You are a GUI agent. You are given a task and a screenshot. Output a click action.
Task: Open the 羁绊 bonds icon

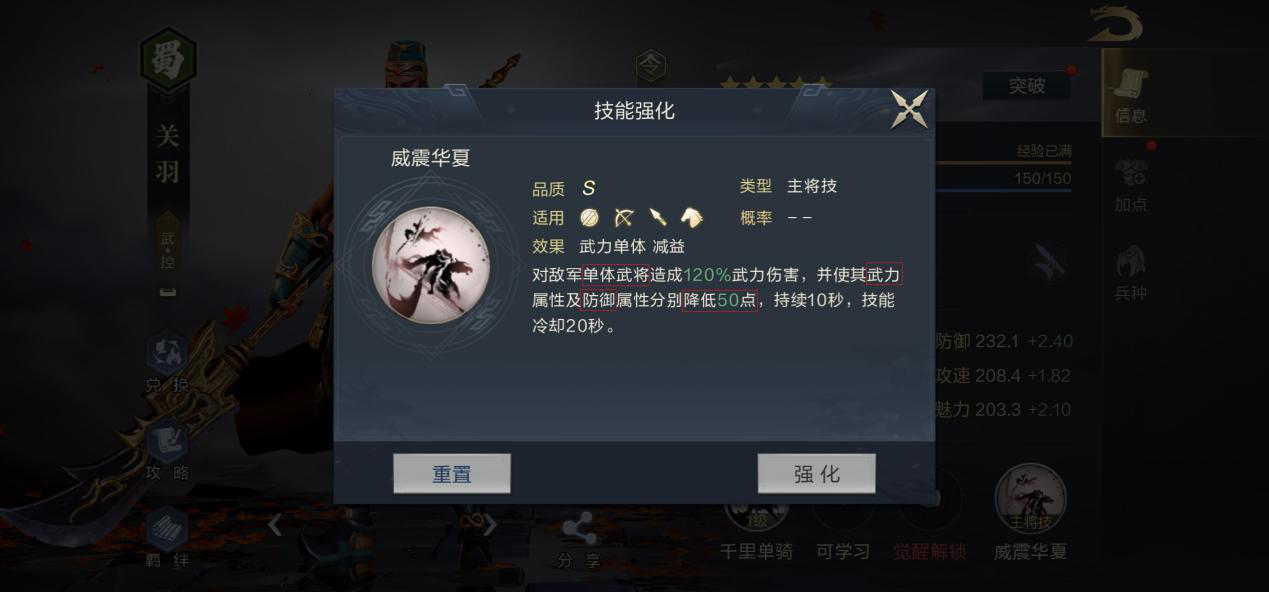[167, 539]
